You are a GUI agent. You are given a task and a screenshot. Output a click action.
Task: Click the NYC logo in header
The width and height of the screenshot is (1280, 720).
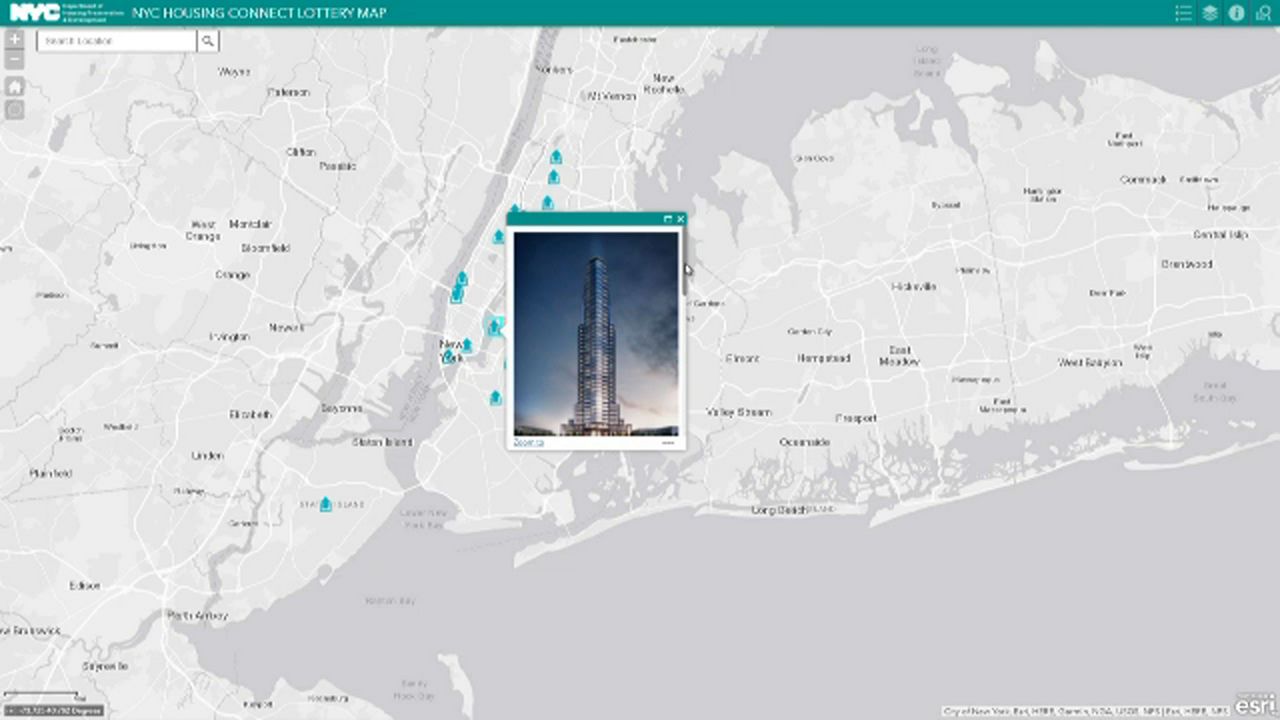(32, 13)
